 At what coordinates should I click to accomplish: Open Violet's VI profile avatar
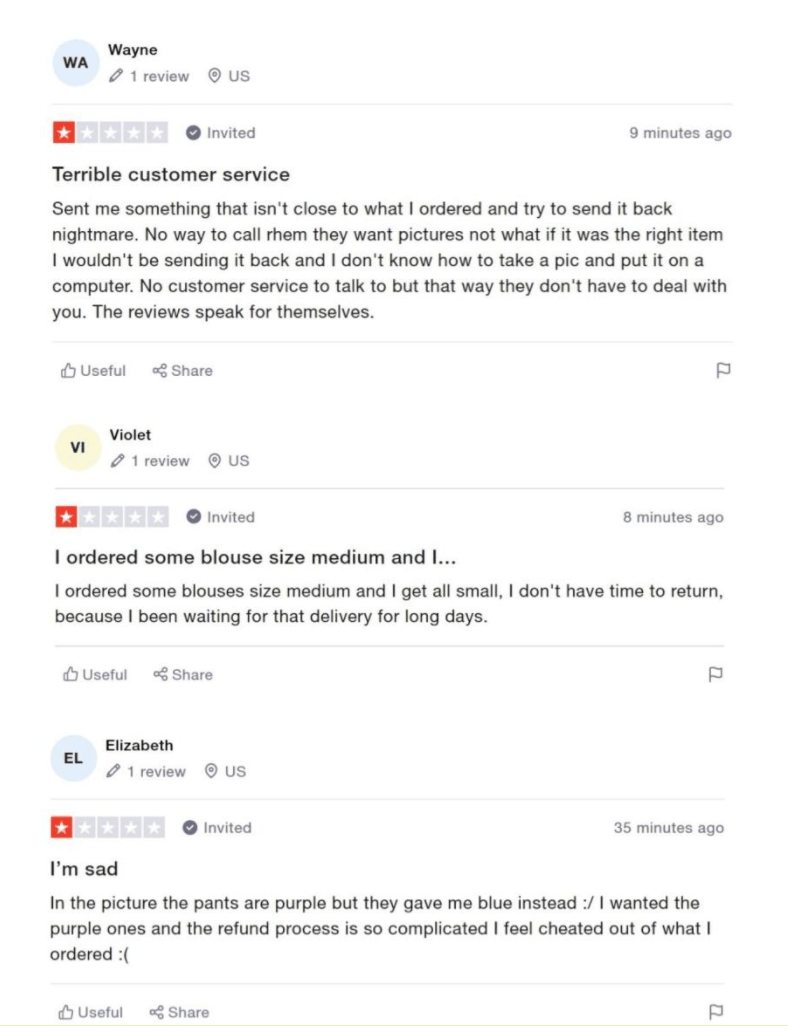78,447
